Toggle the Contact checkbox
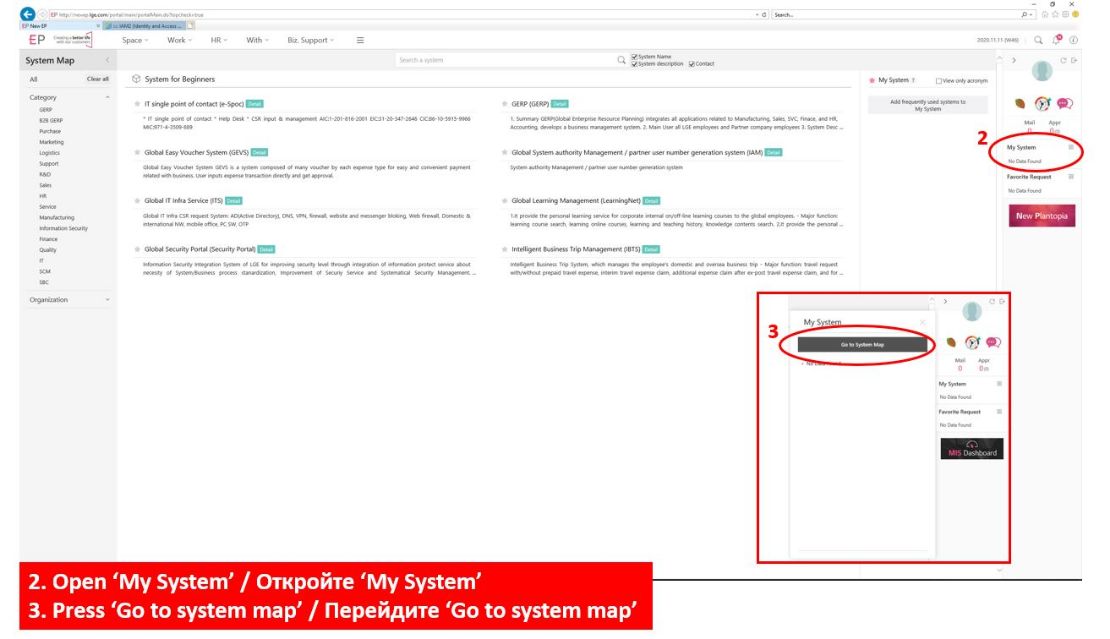The height and width of the screenshot is (639, 1110). pyautogui.click(x=691, y=64)
